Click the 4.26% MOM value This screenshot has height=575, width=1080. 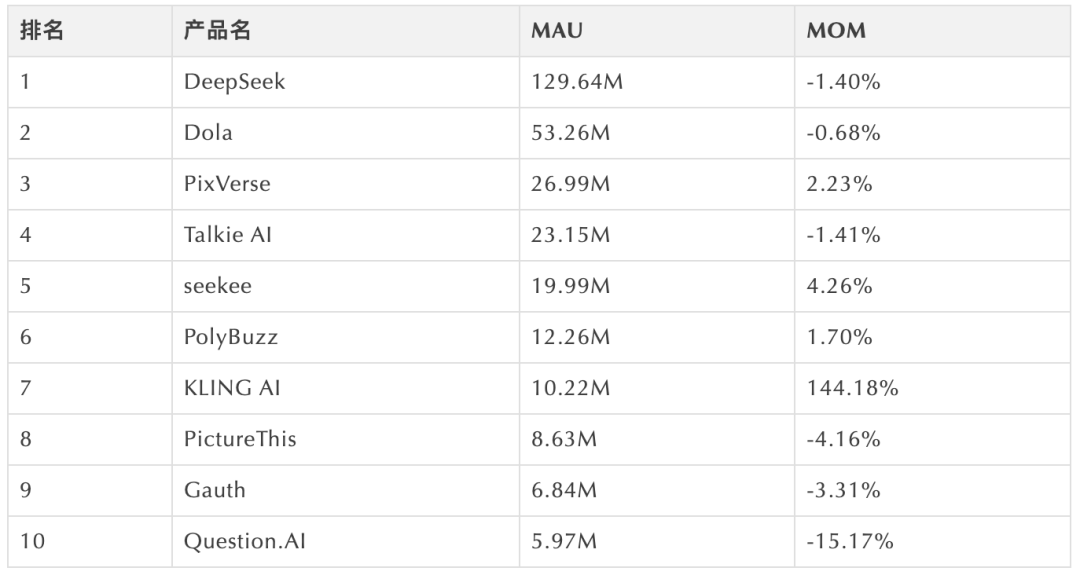[840, 286]
